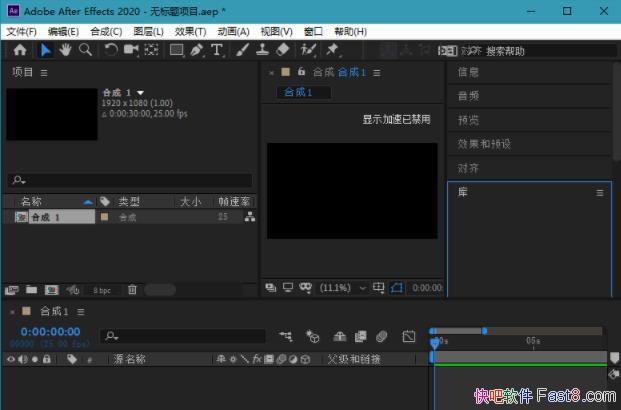
Task: Open the Draft 3D icon in timeline
Action: 313,336
